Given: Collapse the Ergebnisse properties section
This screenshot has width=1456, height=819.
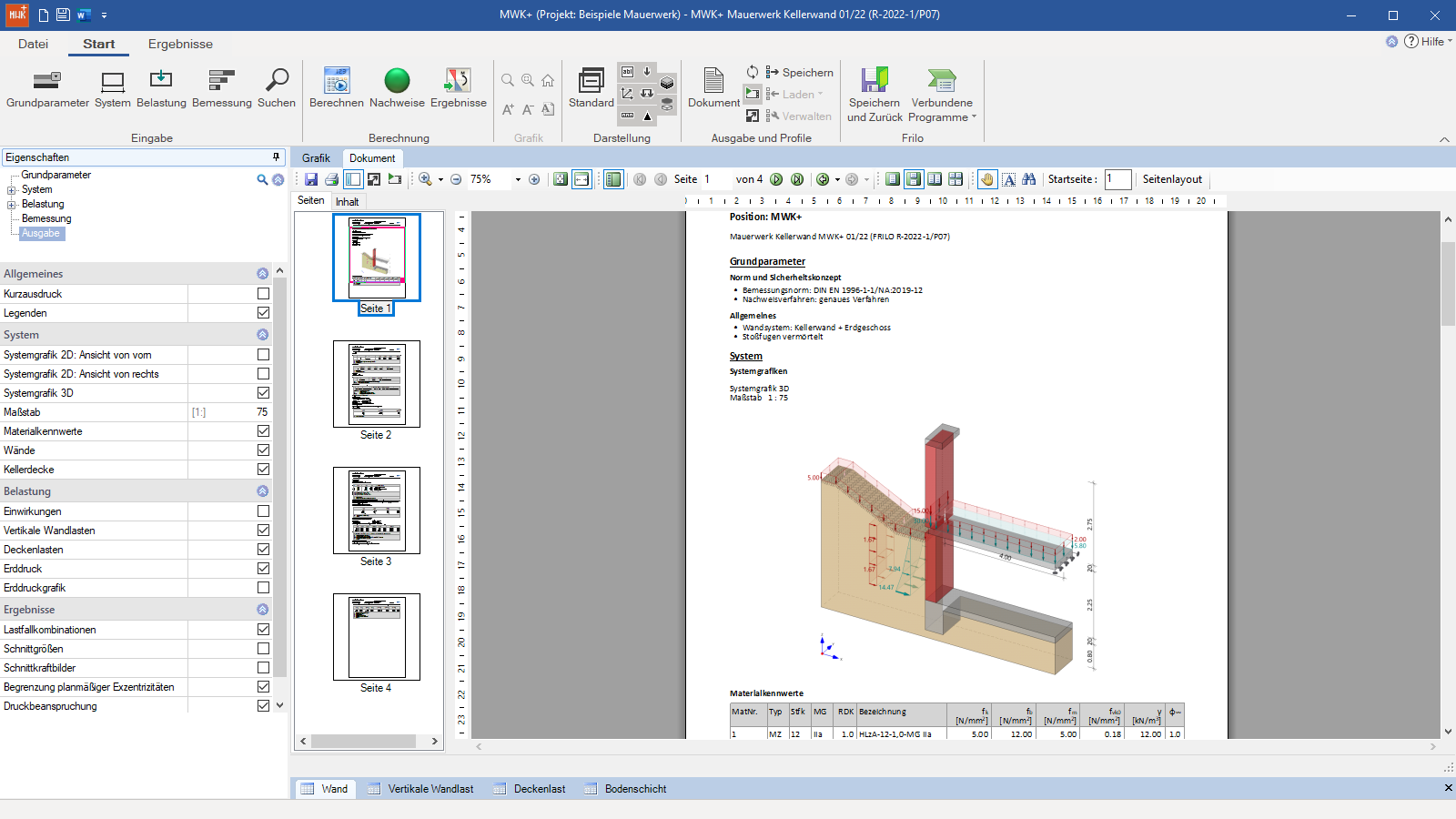Looking at the screenshot, I should (262, 610).
